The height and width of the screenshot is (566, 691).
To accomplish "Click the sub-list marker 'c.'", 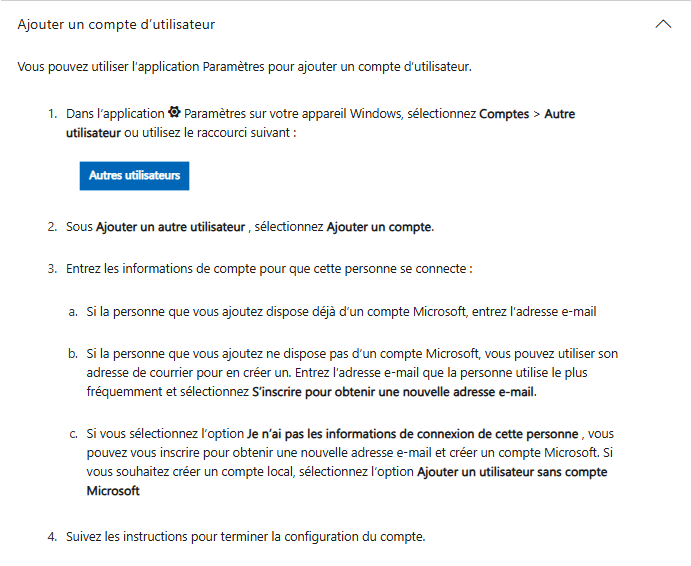I will 73,434.
